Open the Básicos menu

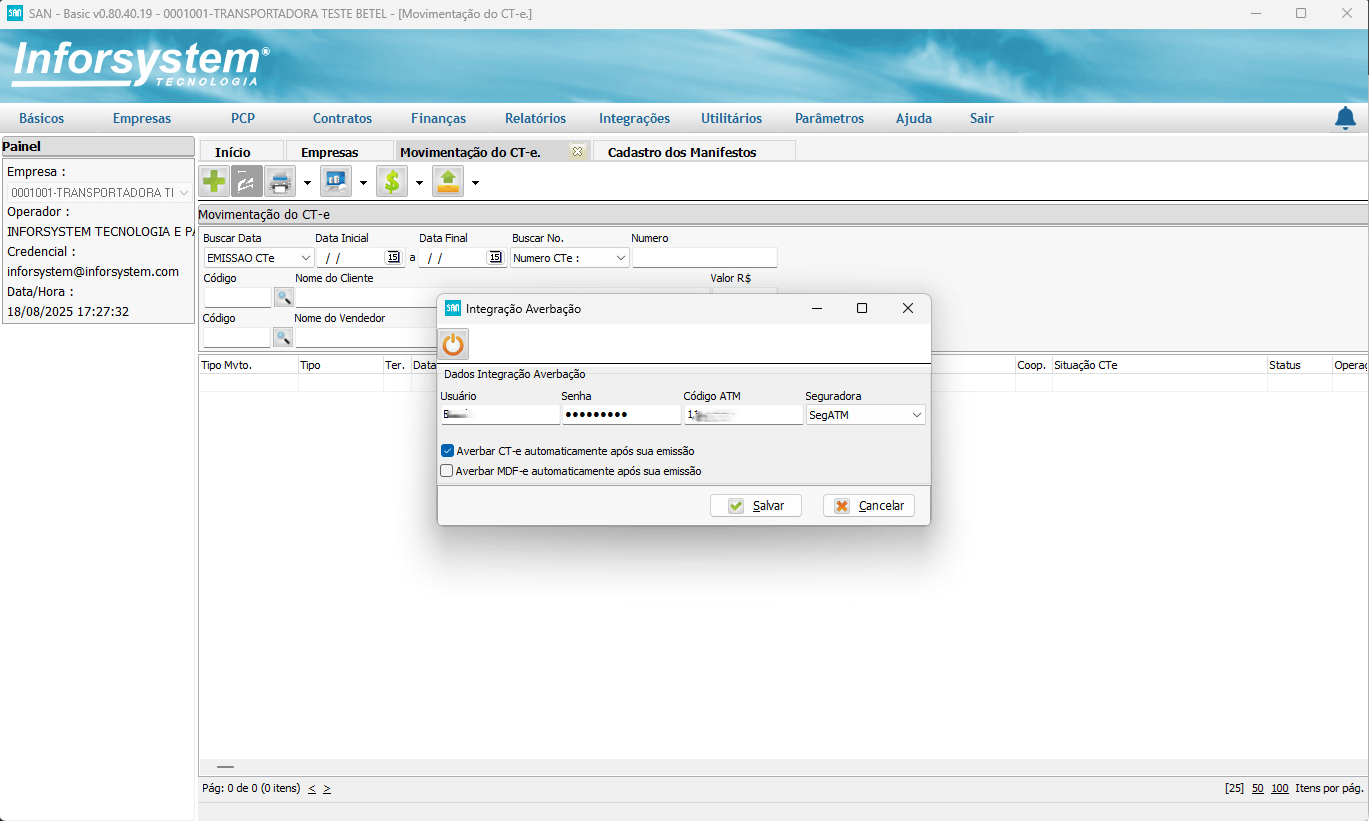tap(41, 118)
